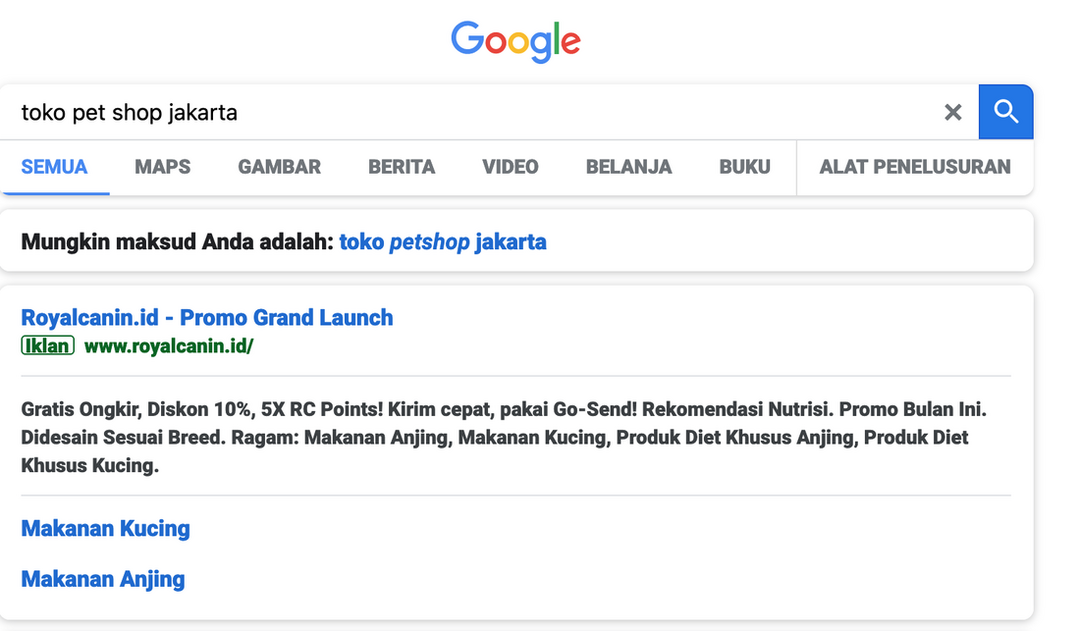
Task: Open the Makanan Anjing sitelink
Action: [103, 579]
